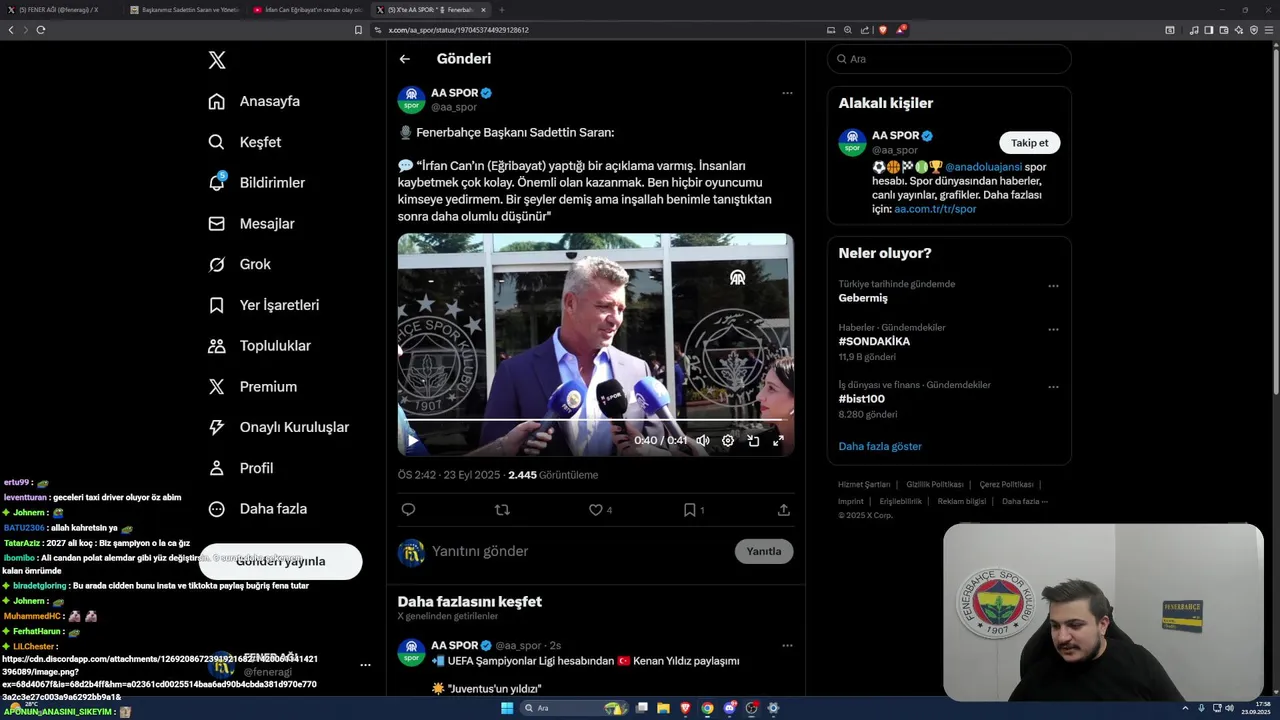Open File Explorer from taskbar
Image resolution: width=1280 pixels, height=720 pixels.
663,708
